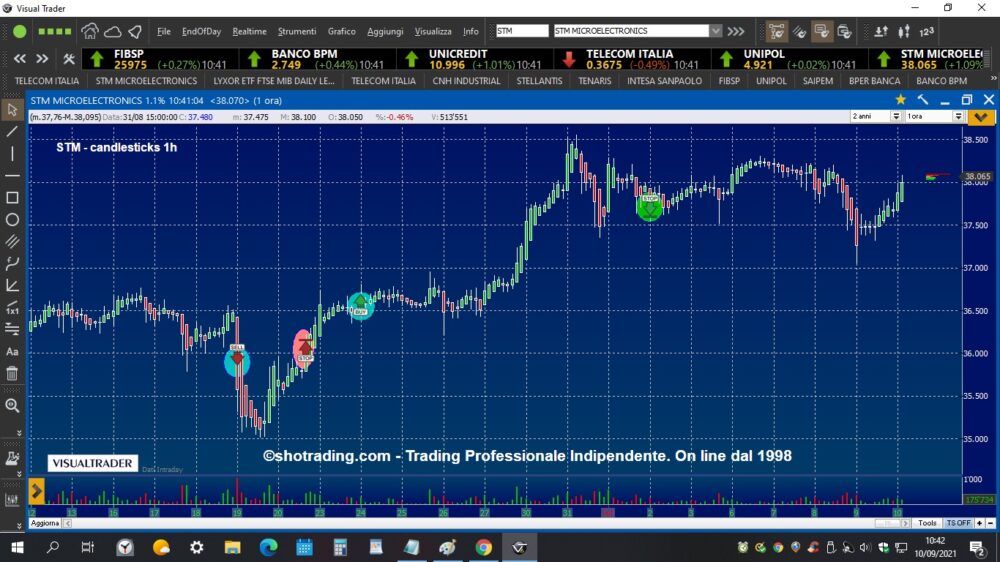Expand lower left sidebar chevron
This screenshot has height=562, width=1000.
pos(18,526)
